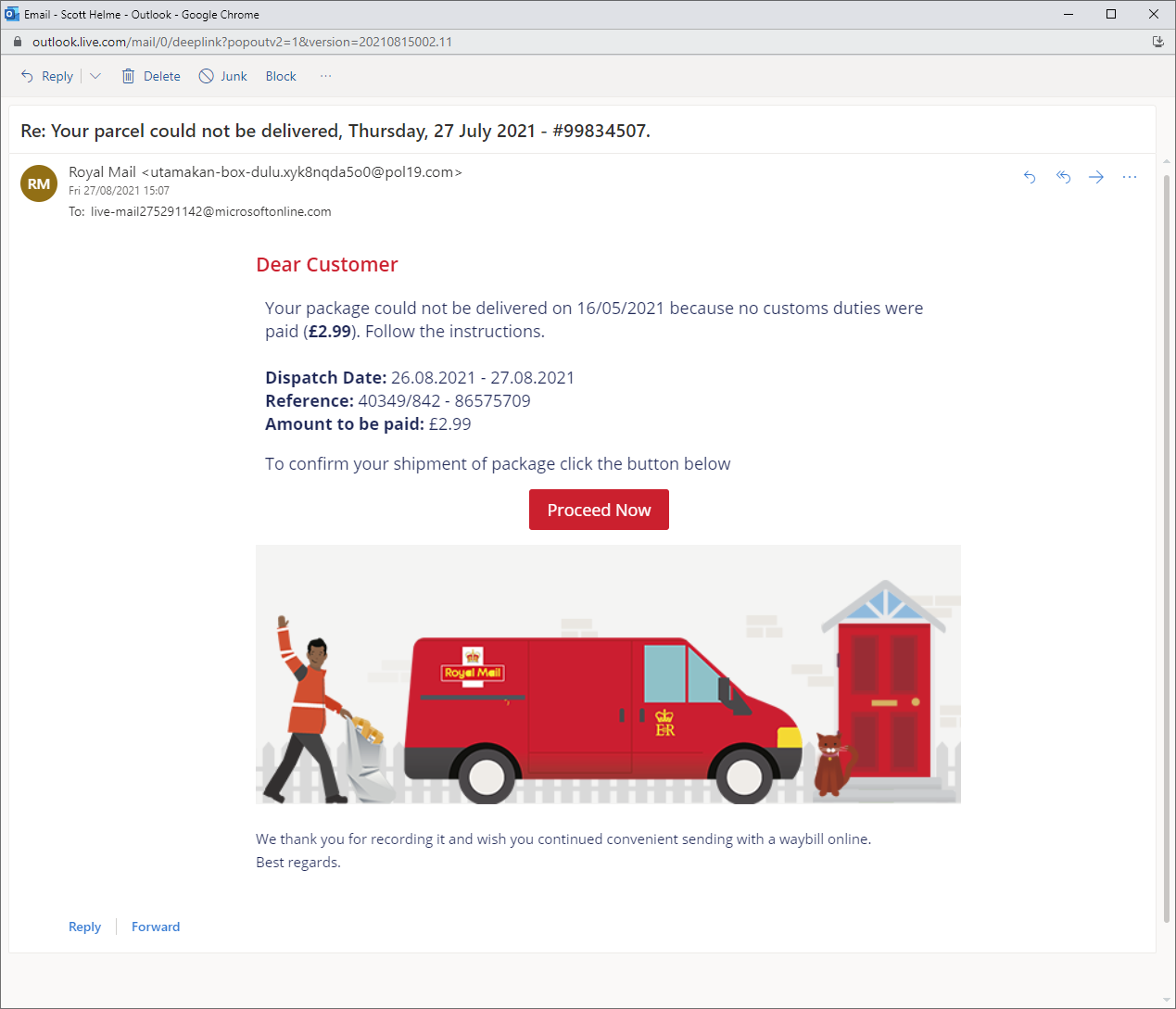Close the Outlook popout window
Screen dimensions: 1176x1009
[1154, 14]
